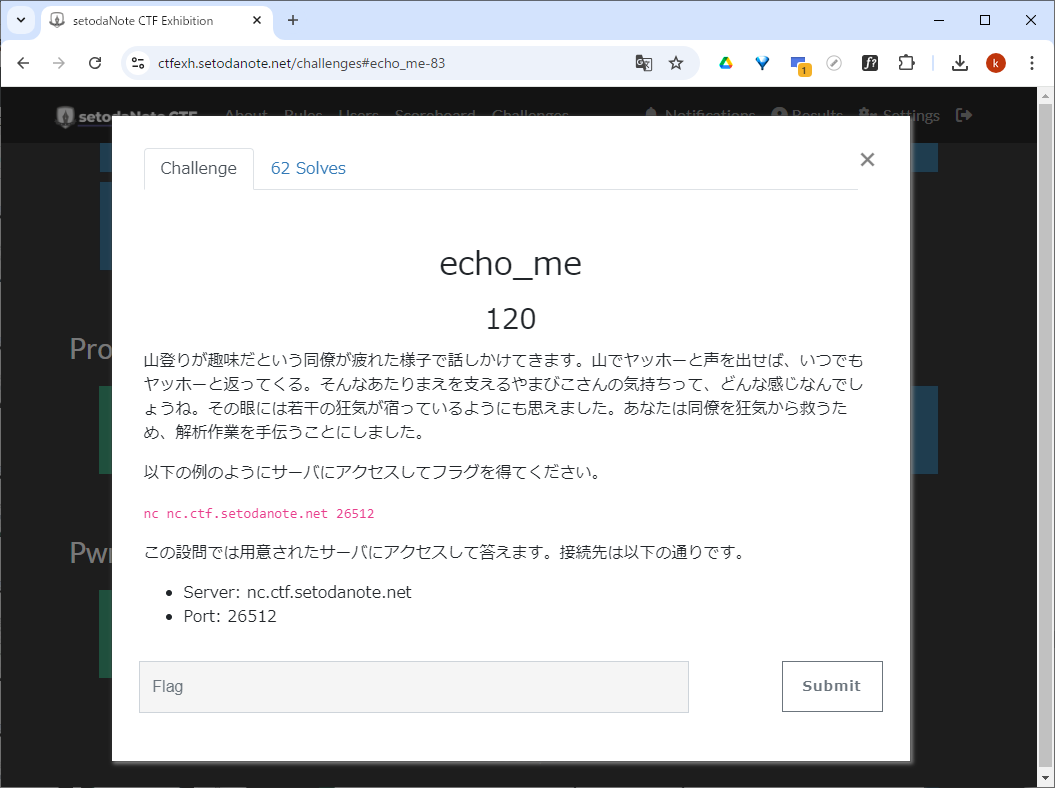Click the translate page icon
Viewport: 1055px width, 788px height.
click(644, 63)
